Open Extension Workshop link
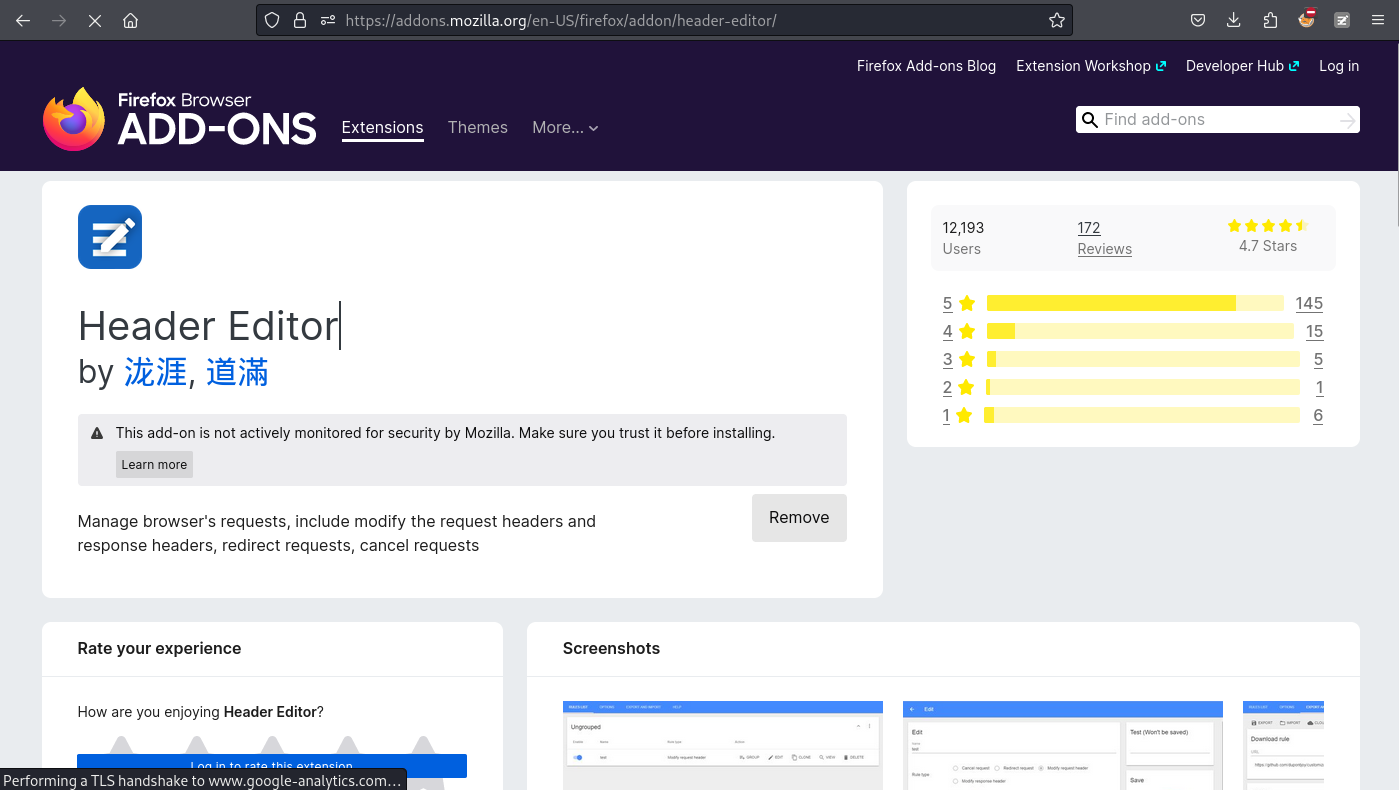This screenshot has width=1399, height=790. tap(1091, 66)
